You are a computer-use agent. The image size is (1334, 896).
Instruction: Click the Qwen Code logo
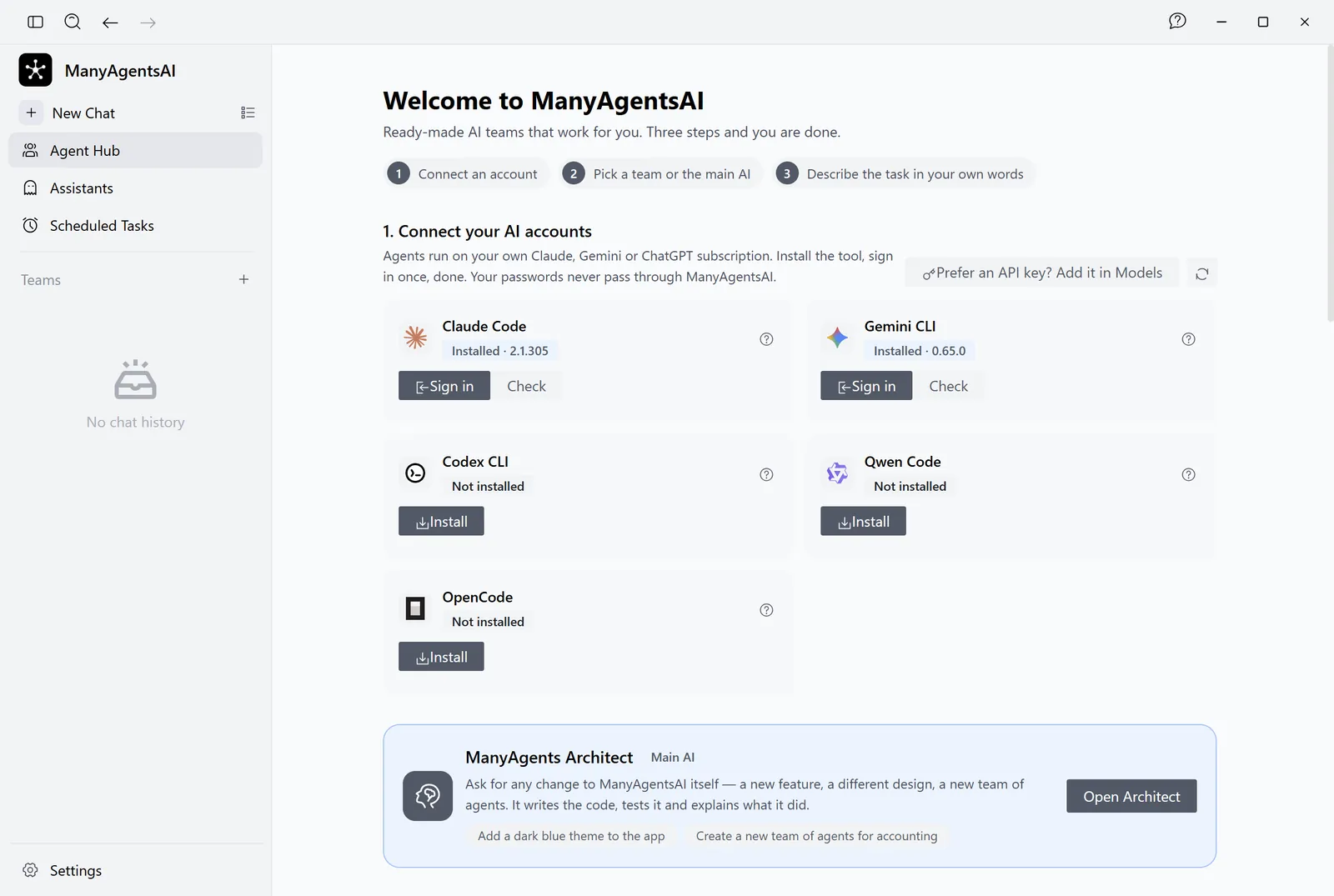coord(837,473)
